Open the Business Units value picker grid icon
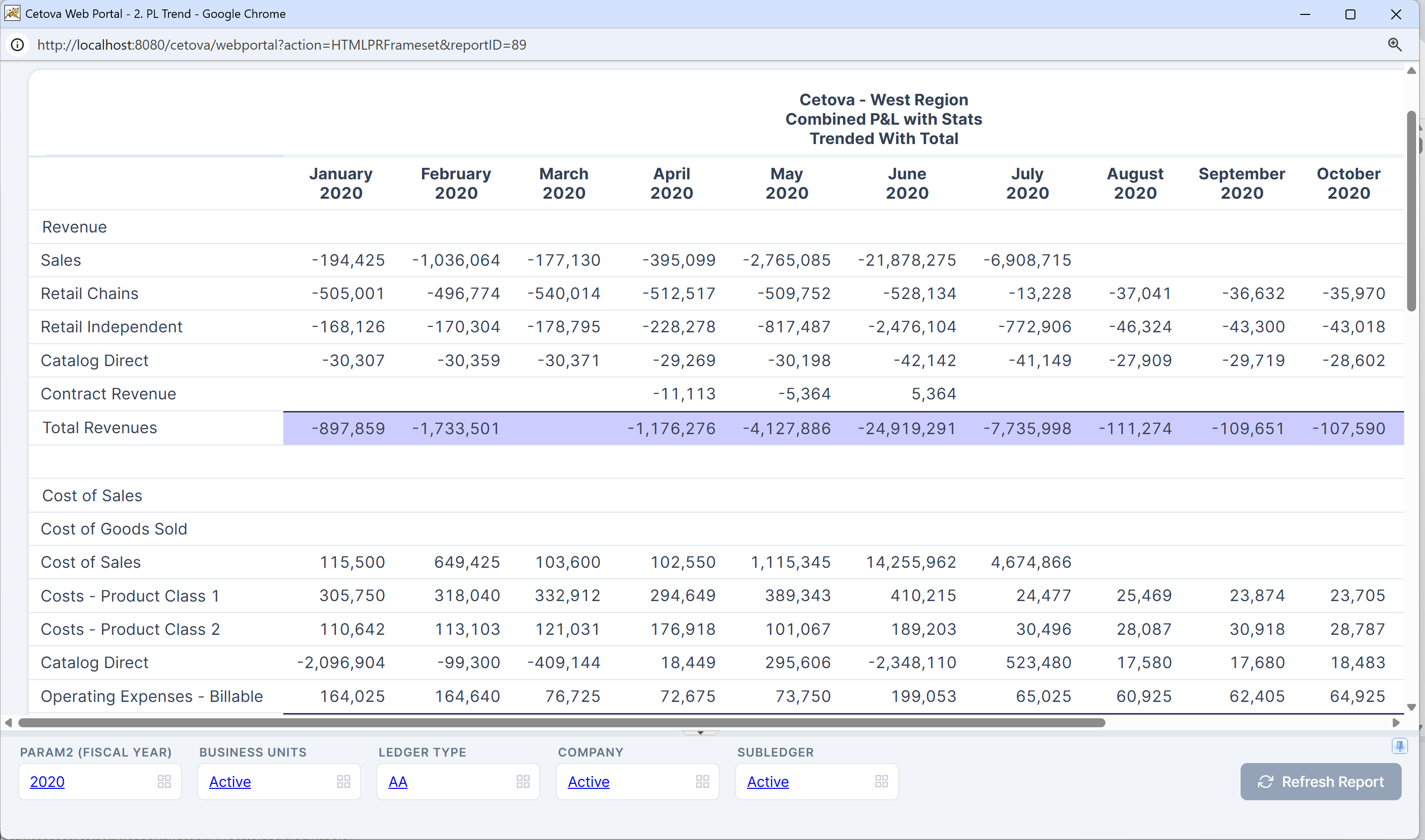 (344, 781)
